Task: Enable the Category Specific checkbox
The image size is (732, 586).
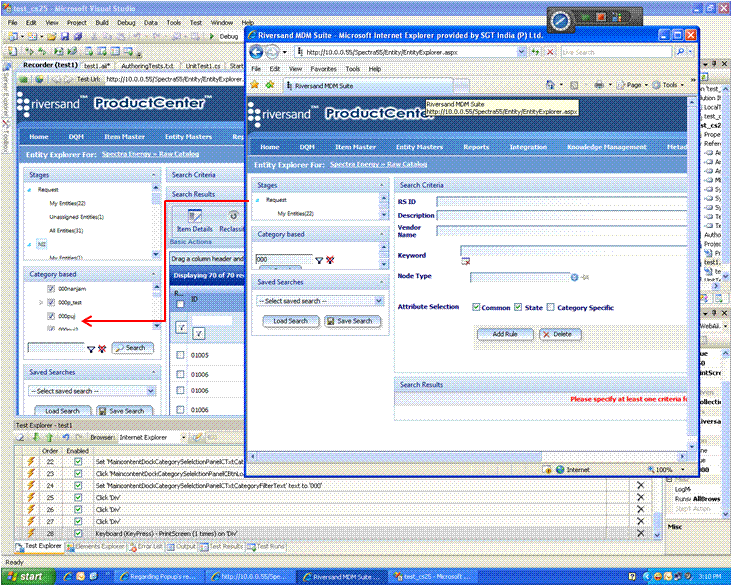Action: coord(550,307)
